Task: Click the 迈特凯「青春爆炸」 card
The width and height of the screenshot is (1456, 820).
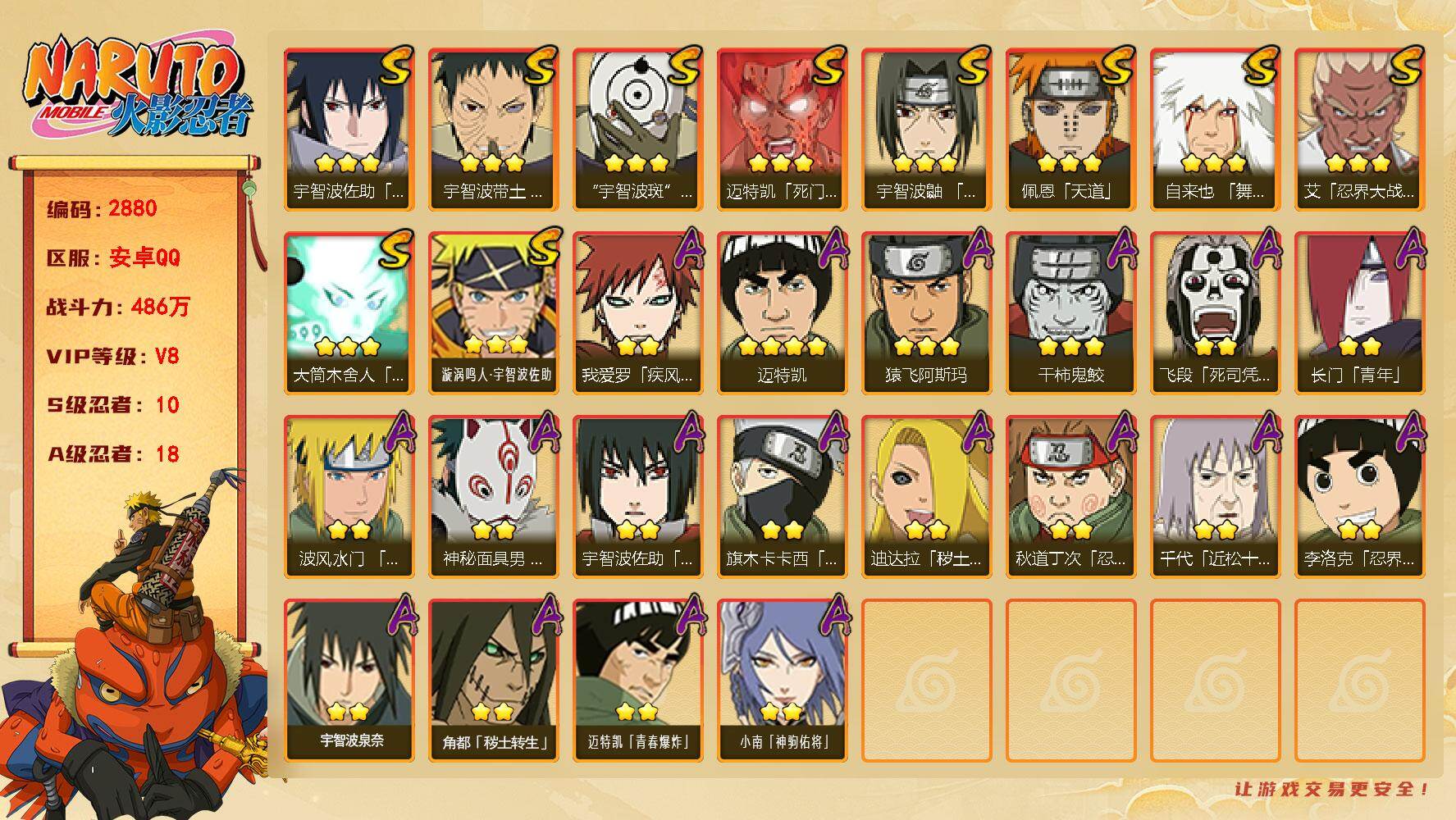Action: [637, 681]
